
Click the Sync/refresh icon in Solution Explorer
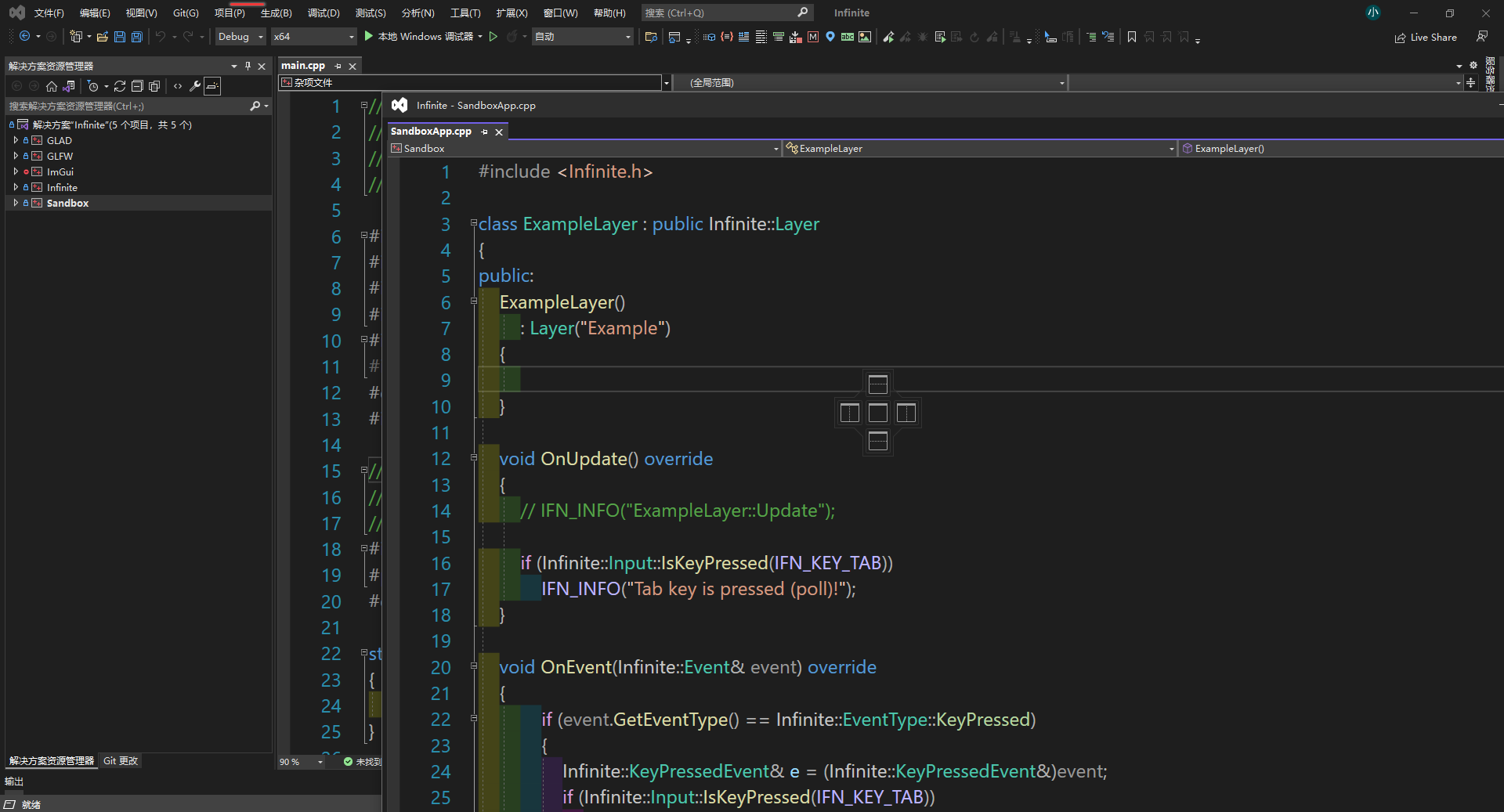pyautogui.click(x=120, y=86)
